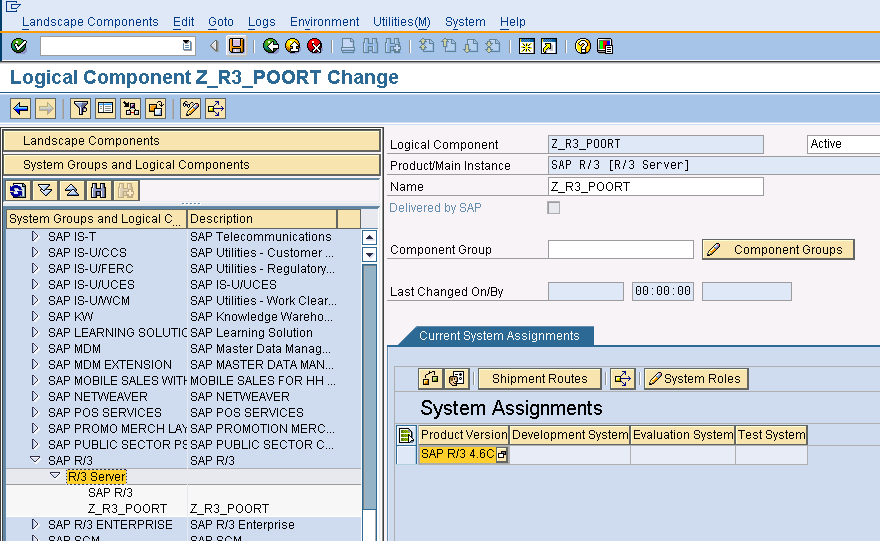
Task: Click the Collapse subtree icon above the tree
Action: (72, 190)
